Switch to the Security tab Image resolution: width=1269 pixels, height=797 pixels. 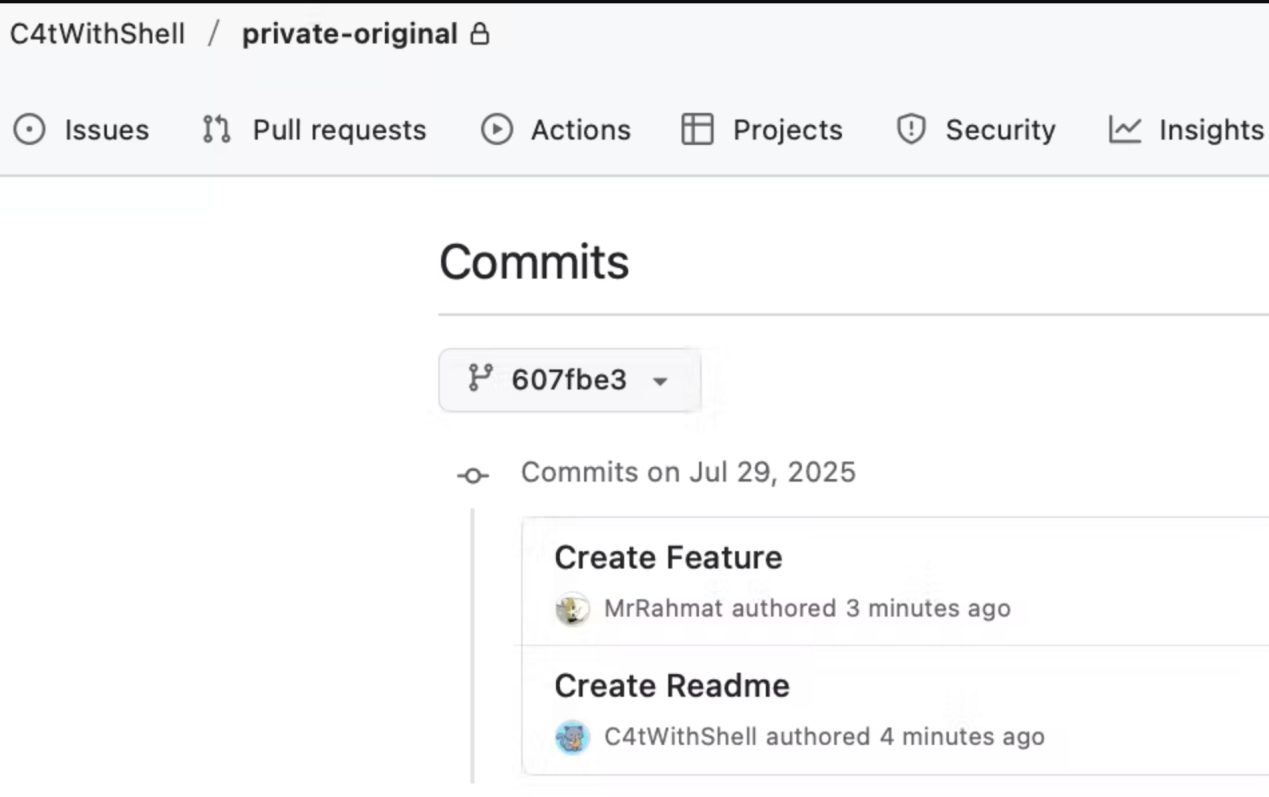(1000, 129)
